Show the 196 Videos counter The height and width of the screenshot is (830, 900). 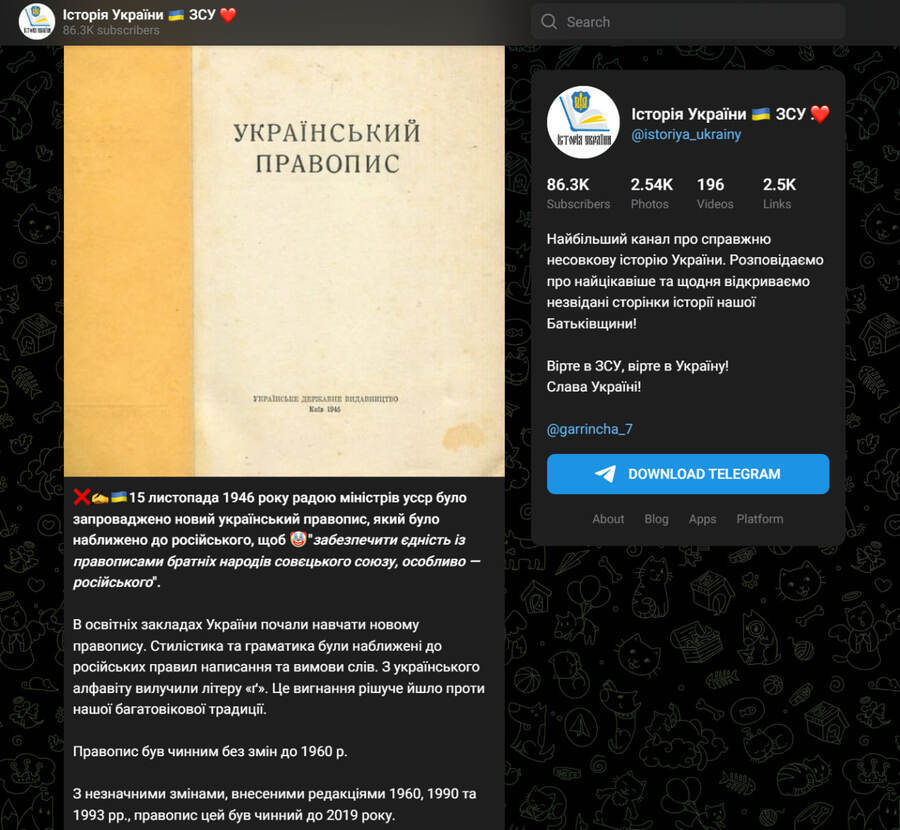(715, 193)
